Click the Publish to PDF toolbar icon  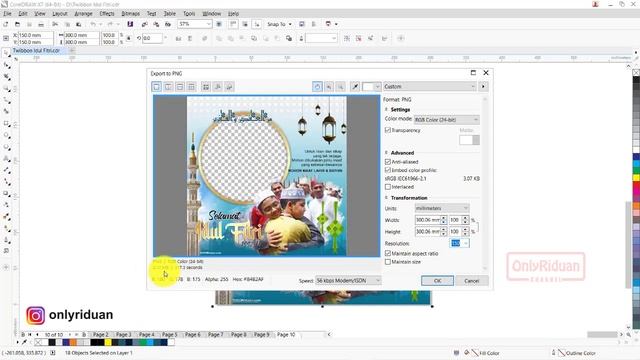[x=168, y=24]
